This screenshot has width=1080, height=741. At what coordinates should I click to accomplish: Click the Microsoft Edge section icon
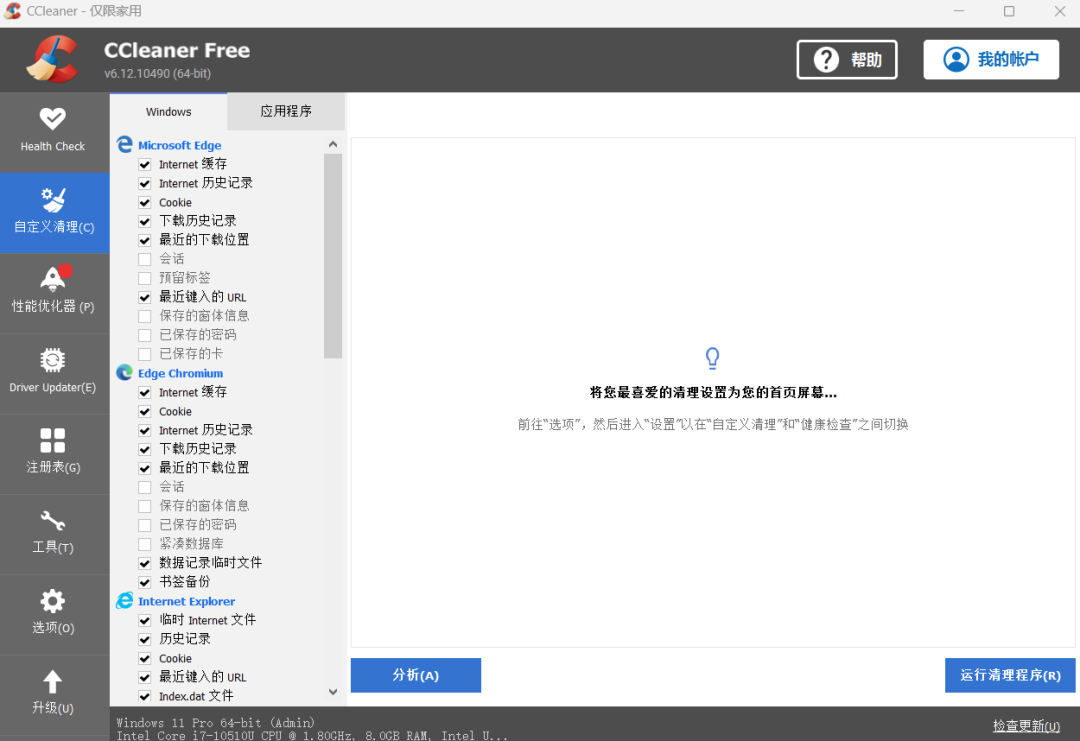tap(125, 145)
